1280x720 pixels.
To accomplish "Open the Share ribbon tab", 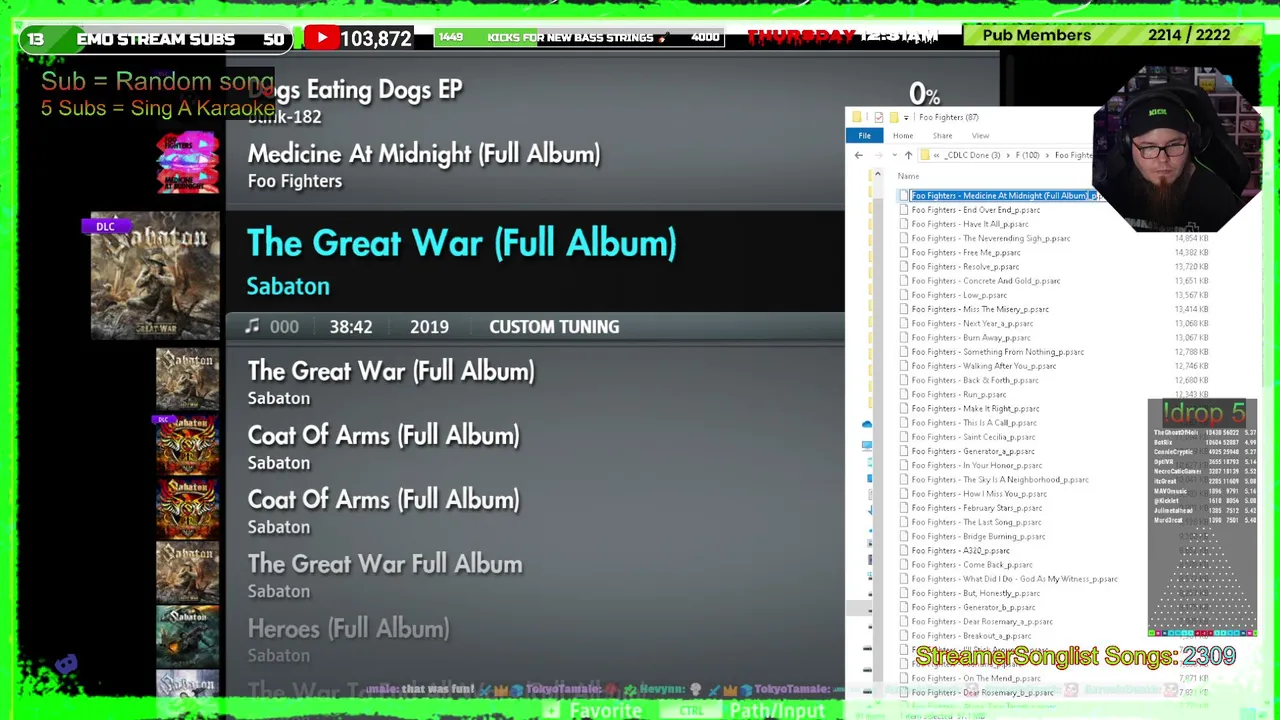I will 942,136.
